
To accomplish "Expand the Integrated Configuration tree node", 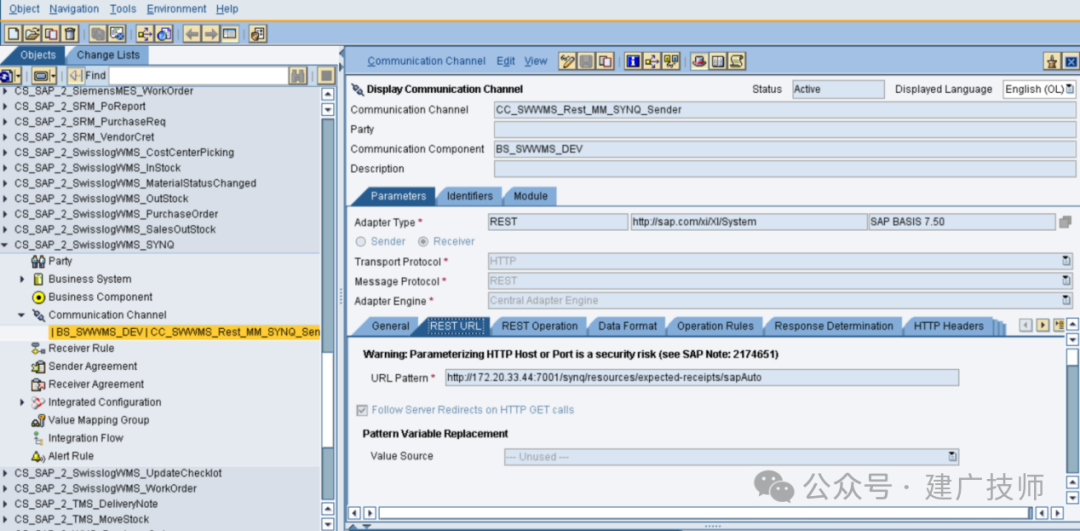I will click(22, 402).
